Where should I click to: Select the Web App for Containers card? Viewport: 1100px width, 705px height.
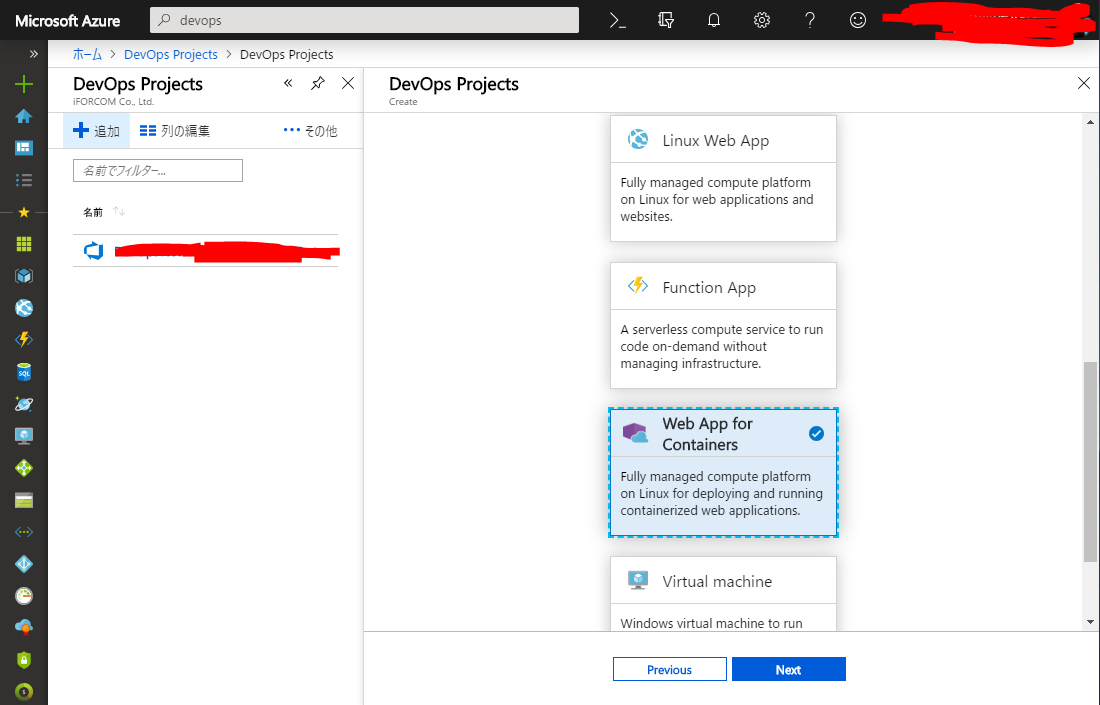pyautogui.click(x=723, y=472)
